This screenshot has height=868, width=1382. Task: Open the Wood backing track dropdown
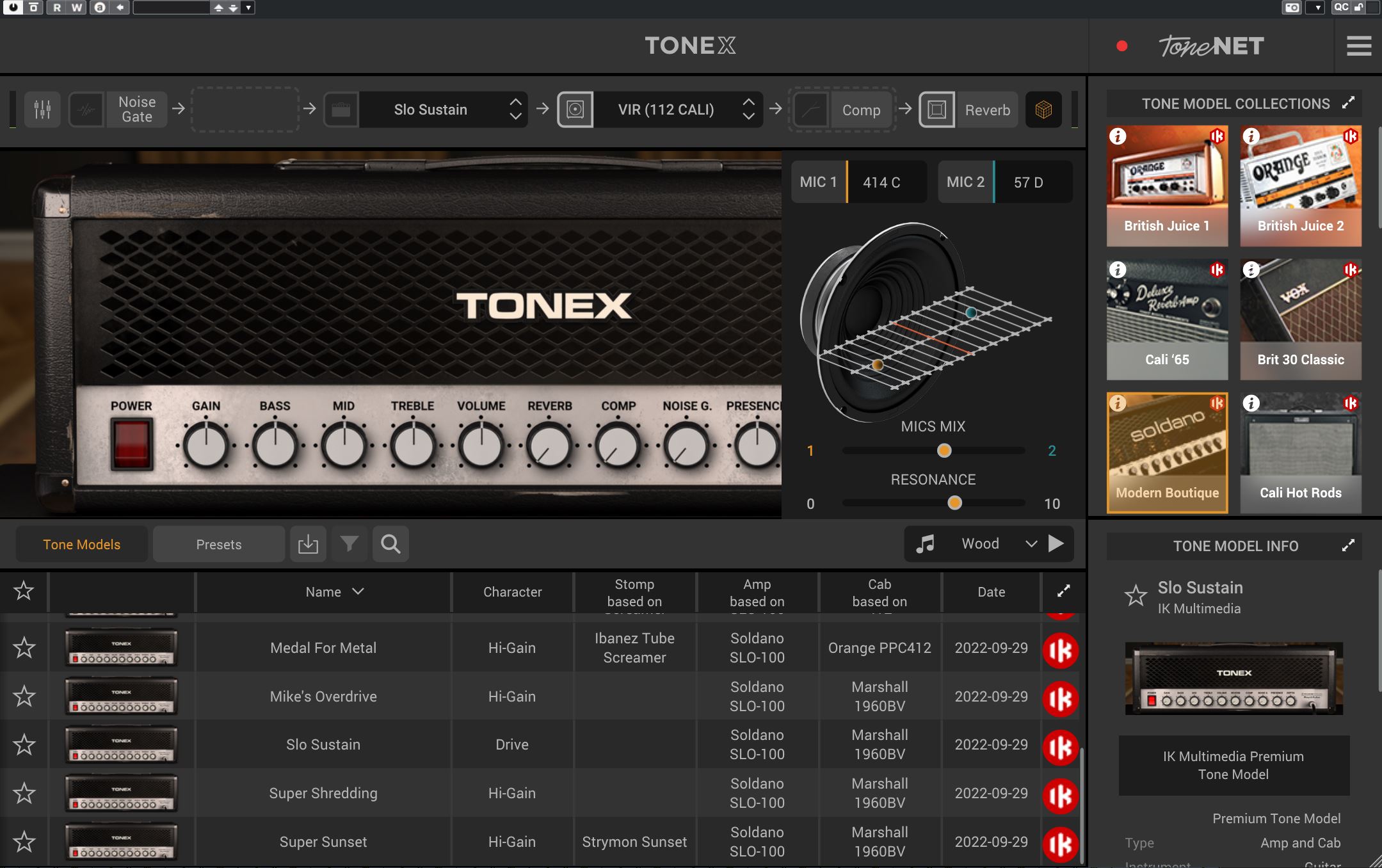pyautogui.click(x=1031, y=543)
